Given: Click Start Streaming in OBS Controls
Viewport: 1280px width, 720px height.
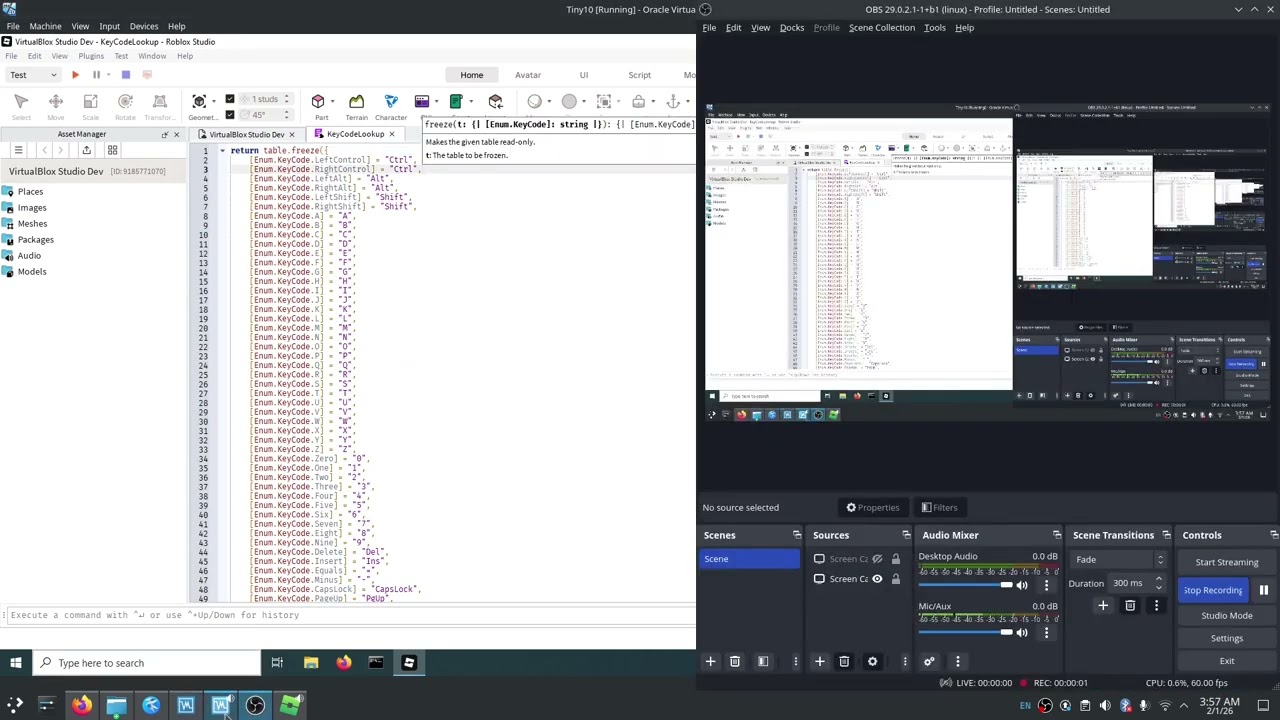Looking at the screenshot, I should (1227, 563).
